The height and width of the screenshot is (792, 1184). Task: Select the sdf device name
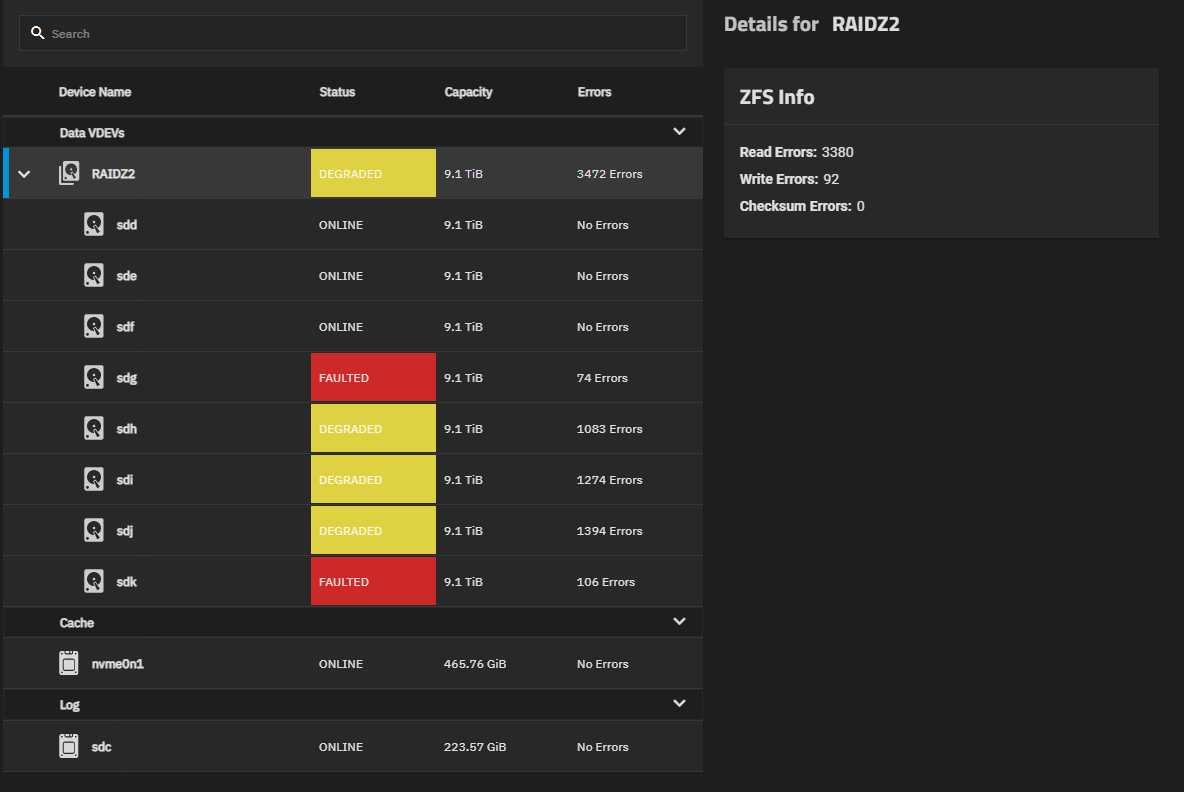(125, 327)
